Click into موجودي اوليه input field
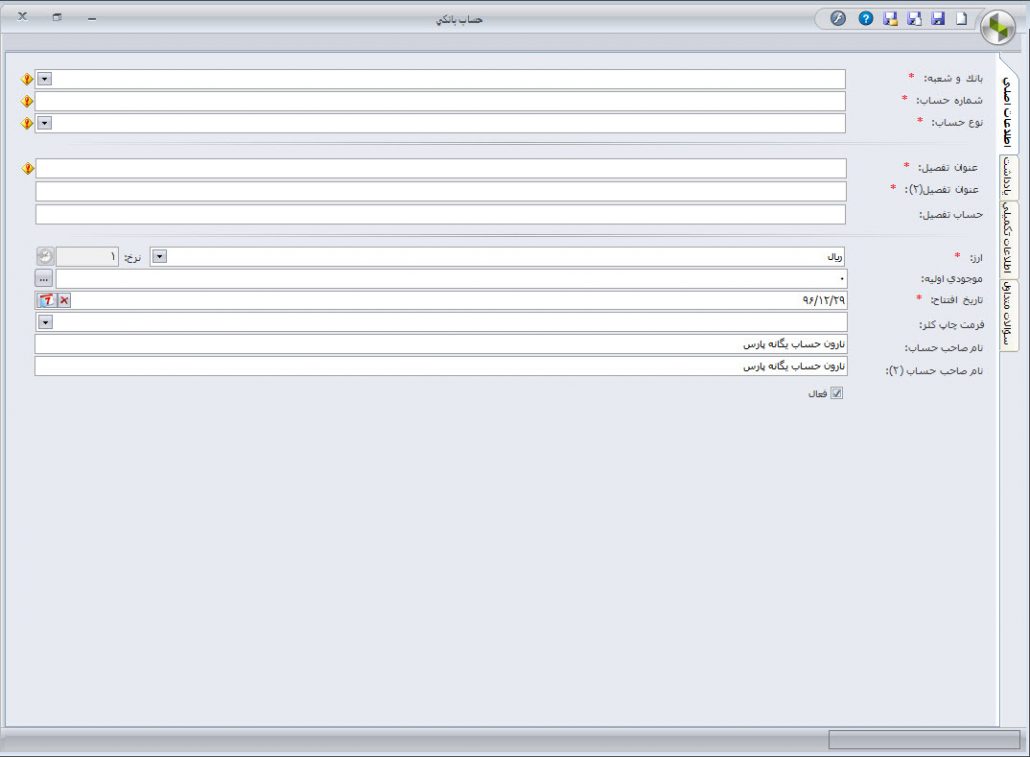Screen dimensions: 1030x757 [x=451, y=279]
